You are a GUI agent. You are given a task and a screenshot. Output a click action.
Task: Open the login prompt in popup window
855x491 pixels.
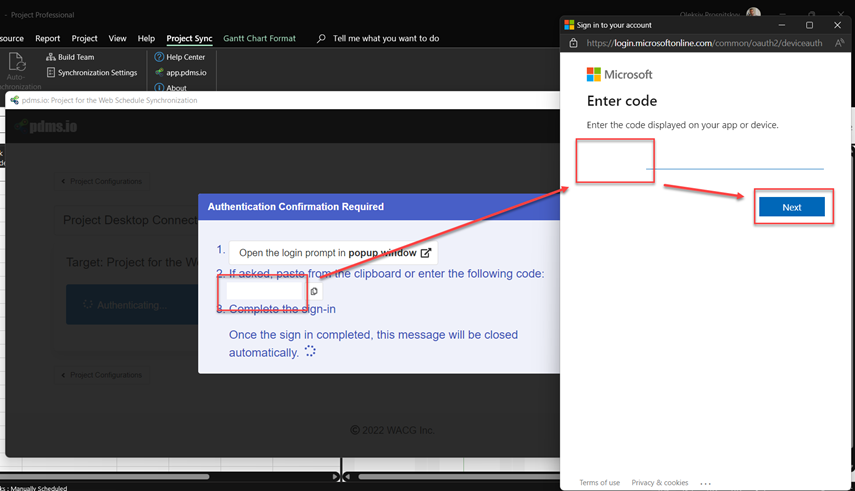click(333, 253)
